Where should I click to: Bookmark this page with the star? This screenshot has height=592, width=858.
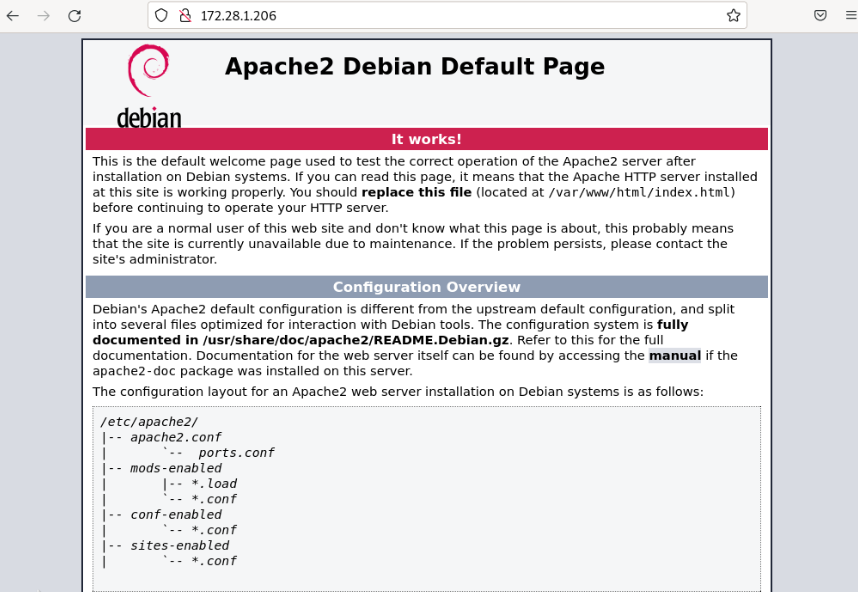coord(734,15)
